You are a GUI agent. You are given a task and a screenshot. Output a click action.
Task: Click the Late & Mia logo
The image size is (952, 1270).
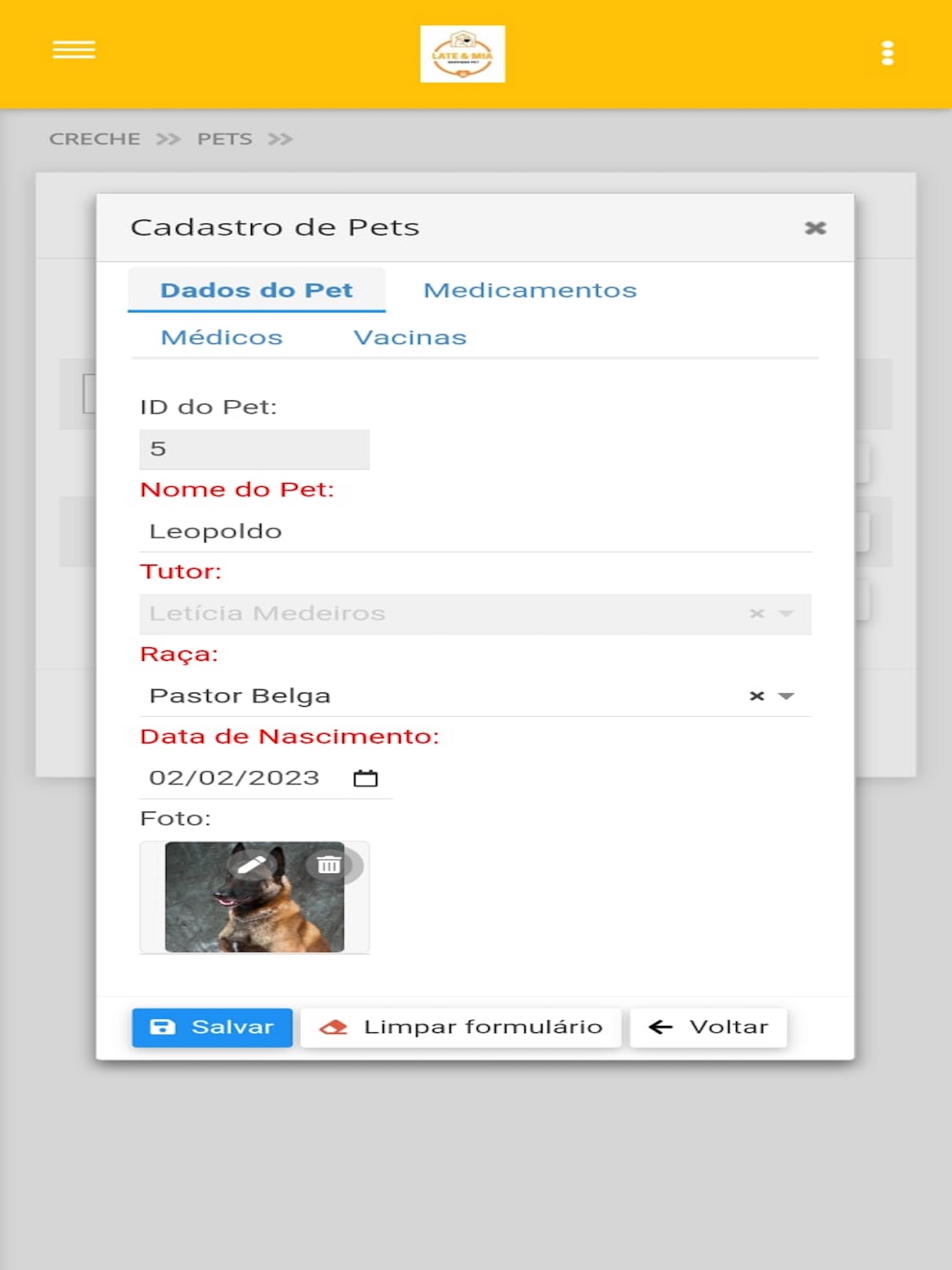coord(463,54)
